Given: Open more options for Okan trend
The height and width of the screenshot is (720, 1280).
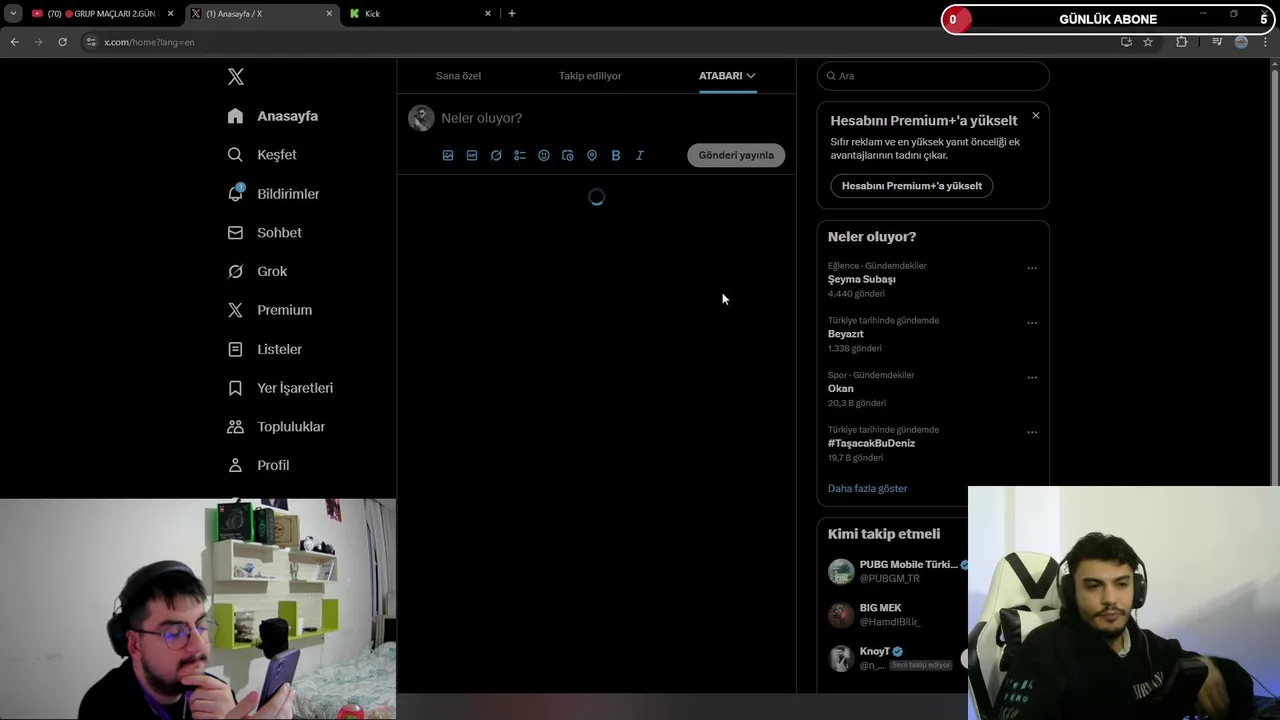Looking at the screenshot, I should click(x=1032, y=377).
